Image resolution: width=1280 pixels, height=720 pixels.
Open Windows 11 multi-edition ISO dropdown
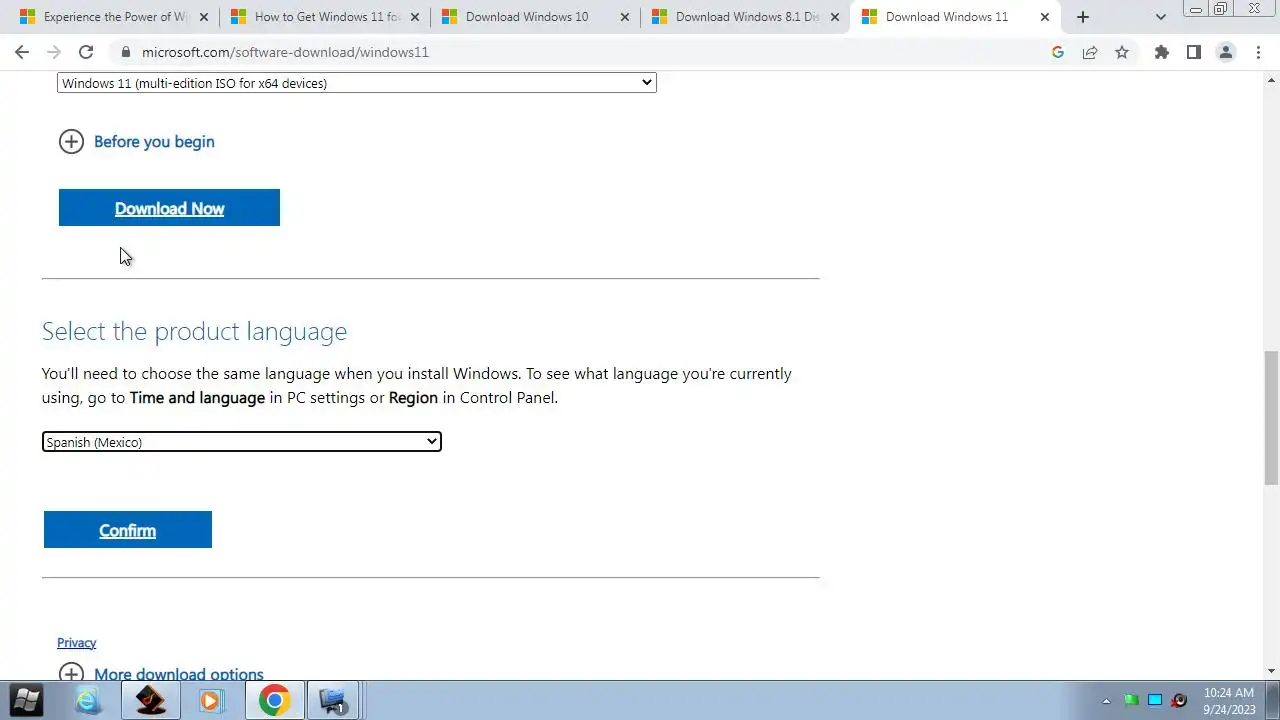click(357, 83)
